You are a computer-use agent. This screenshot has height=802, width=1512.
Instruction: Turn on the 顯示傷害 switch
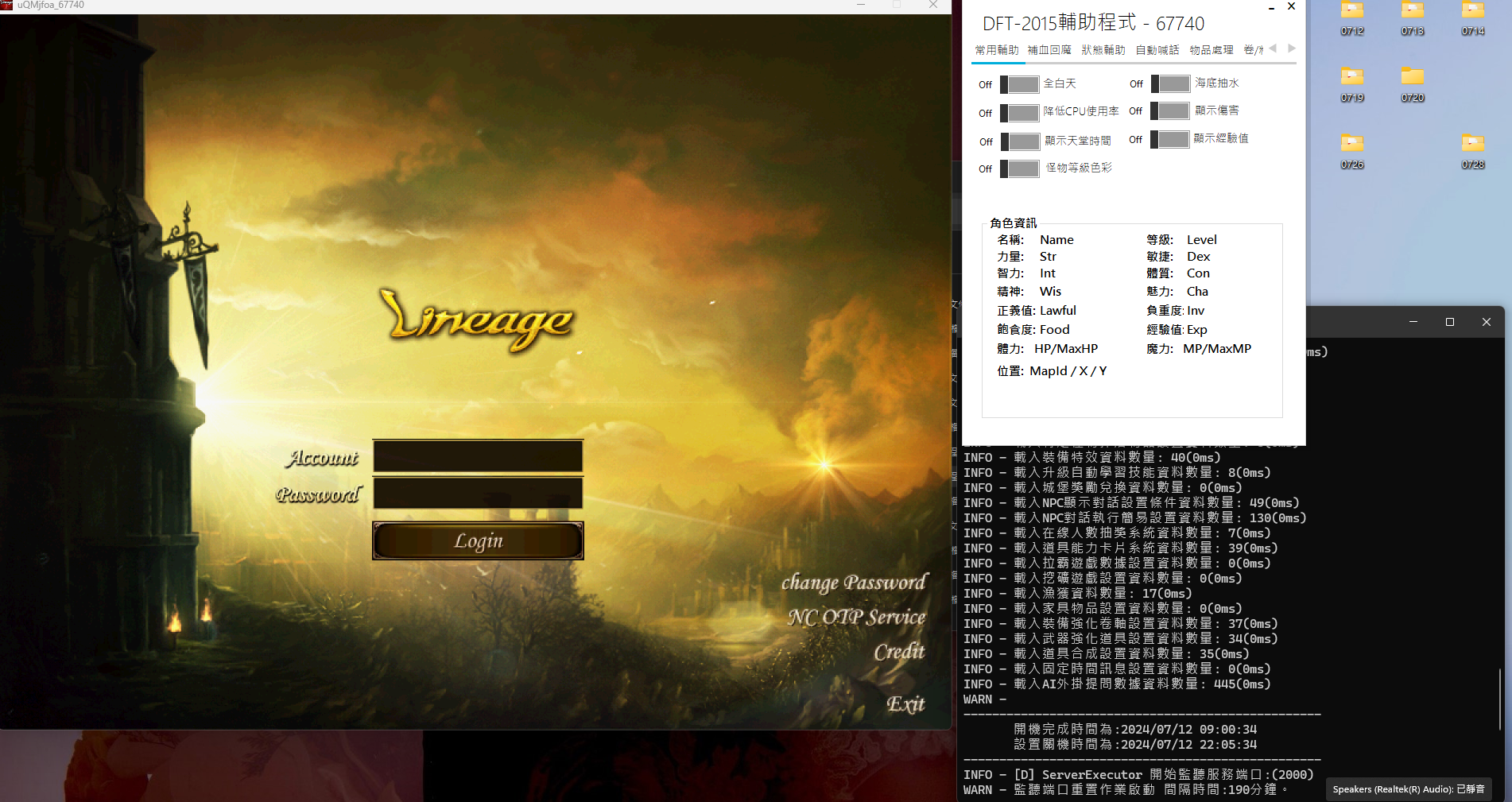pos(1170,110)
